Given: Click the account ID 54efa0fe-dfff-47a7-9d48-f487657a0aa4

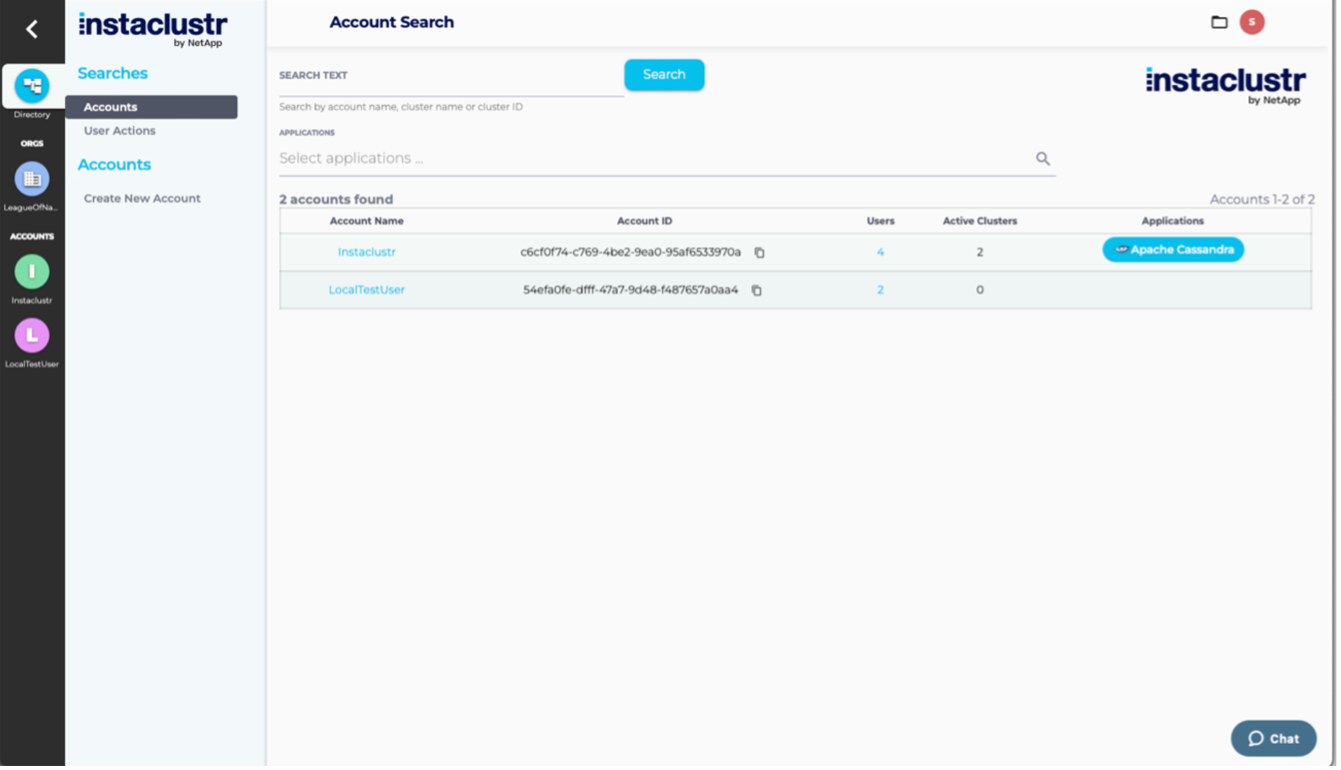Looking at the screenshot, I should click(631, 290).
